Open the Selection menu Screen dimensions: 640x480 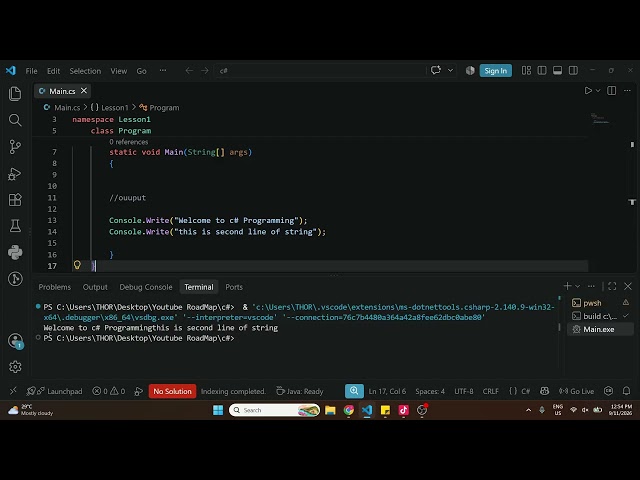[85, 71]
